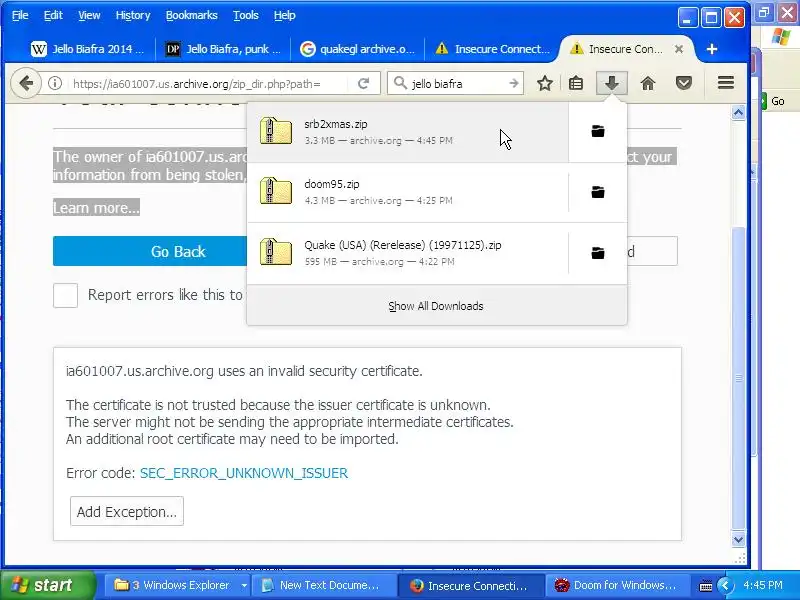Open the Tools menu
This screenshot has width=800, height=600.
[245, 15]
